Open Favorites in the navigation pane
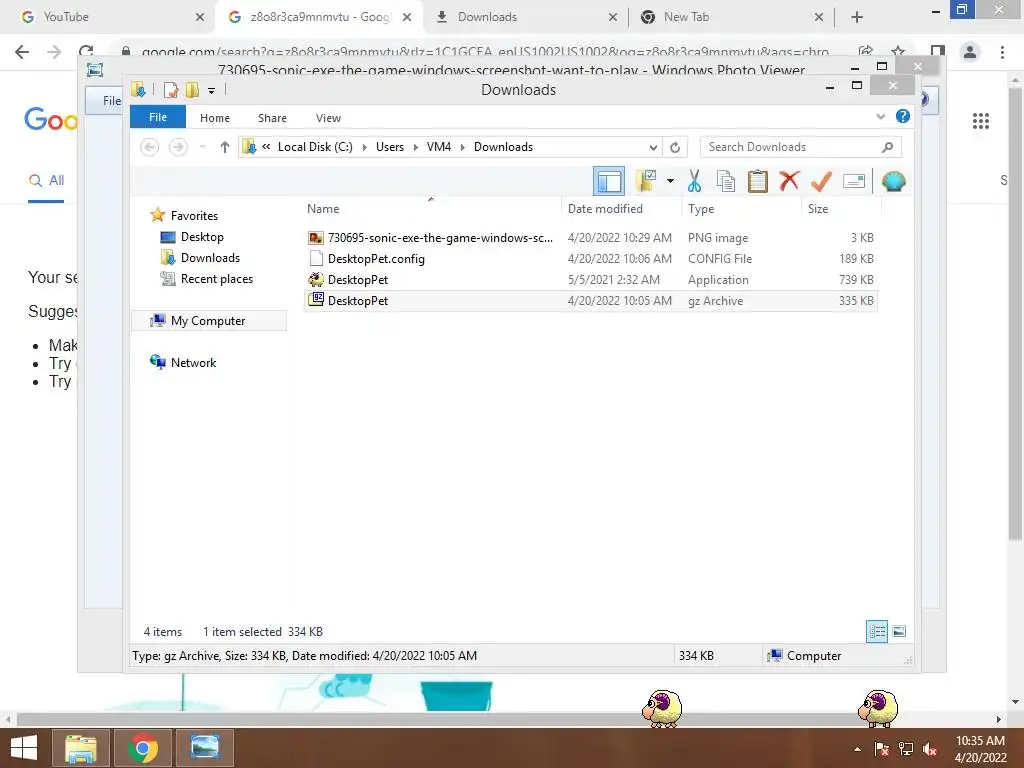This screenshot has height=768, width=1024. click(x=194, y=216)
